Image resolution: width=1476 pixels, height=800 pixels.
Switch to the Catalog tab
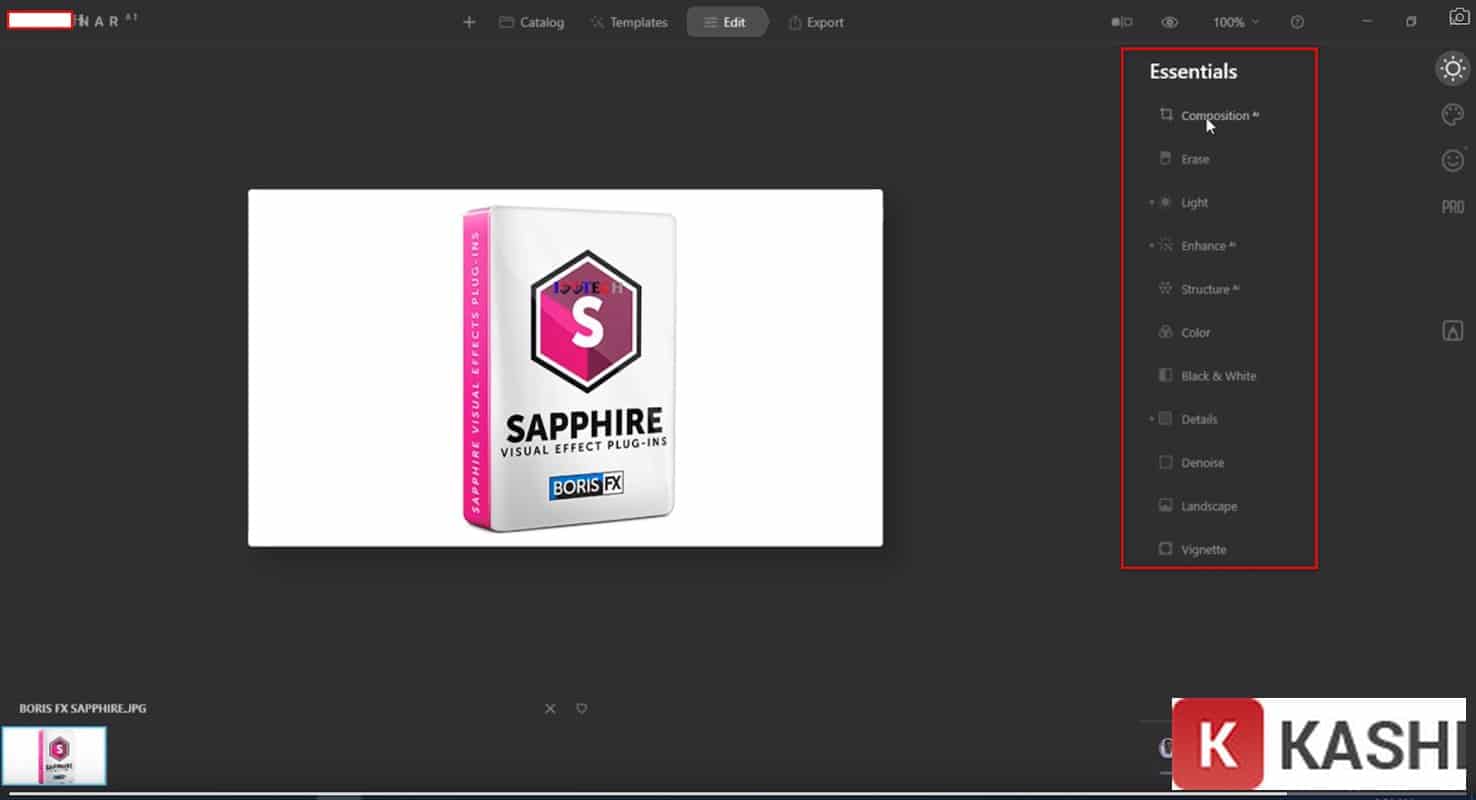pos(532,22)
